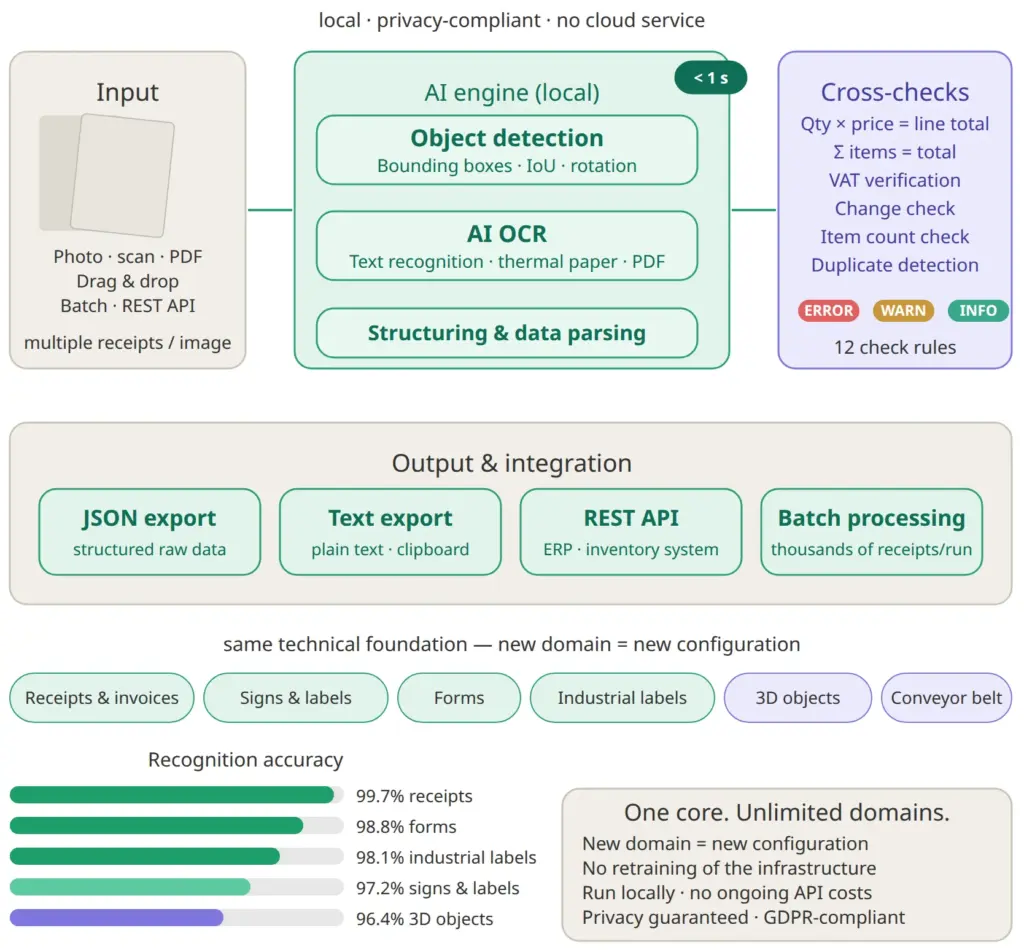The width and height of the screenshot is (1024, 952).
Task: Click the '99.7% receipts' label
Action: 414,796
